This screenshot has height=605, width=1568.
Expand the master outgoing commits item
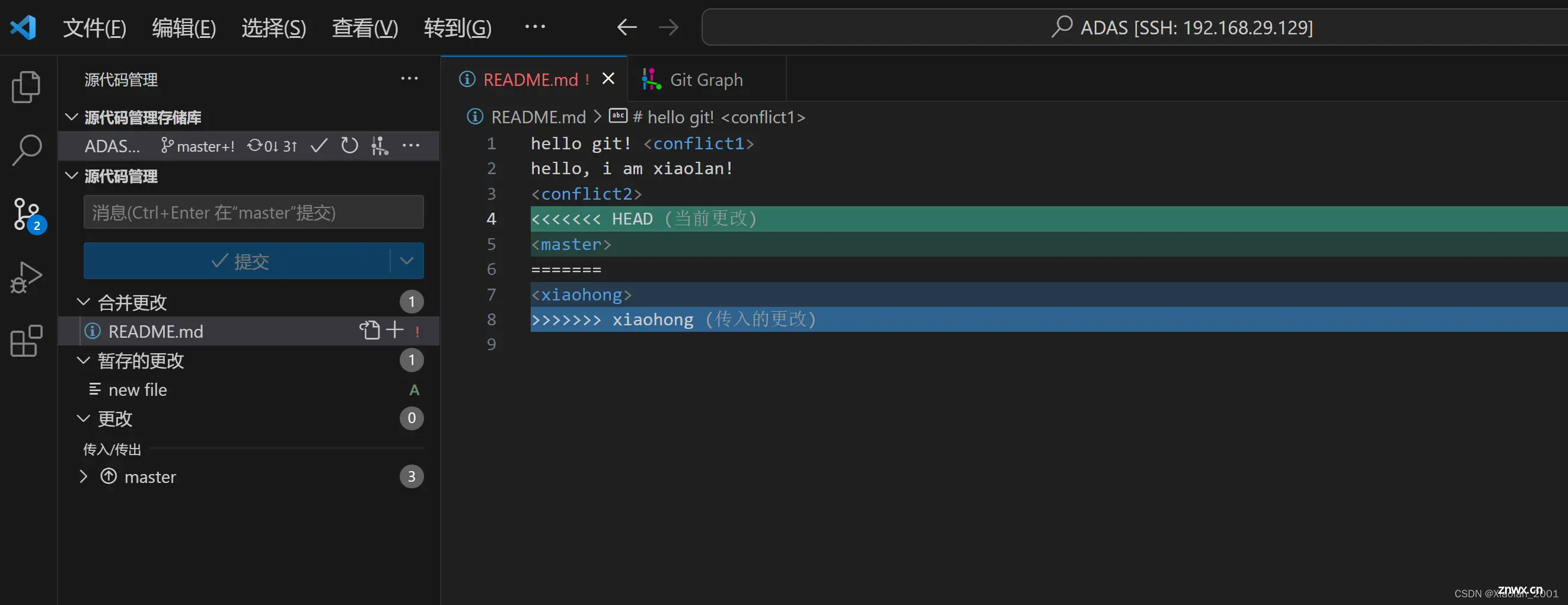[83, 476]
